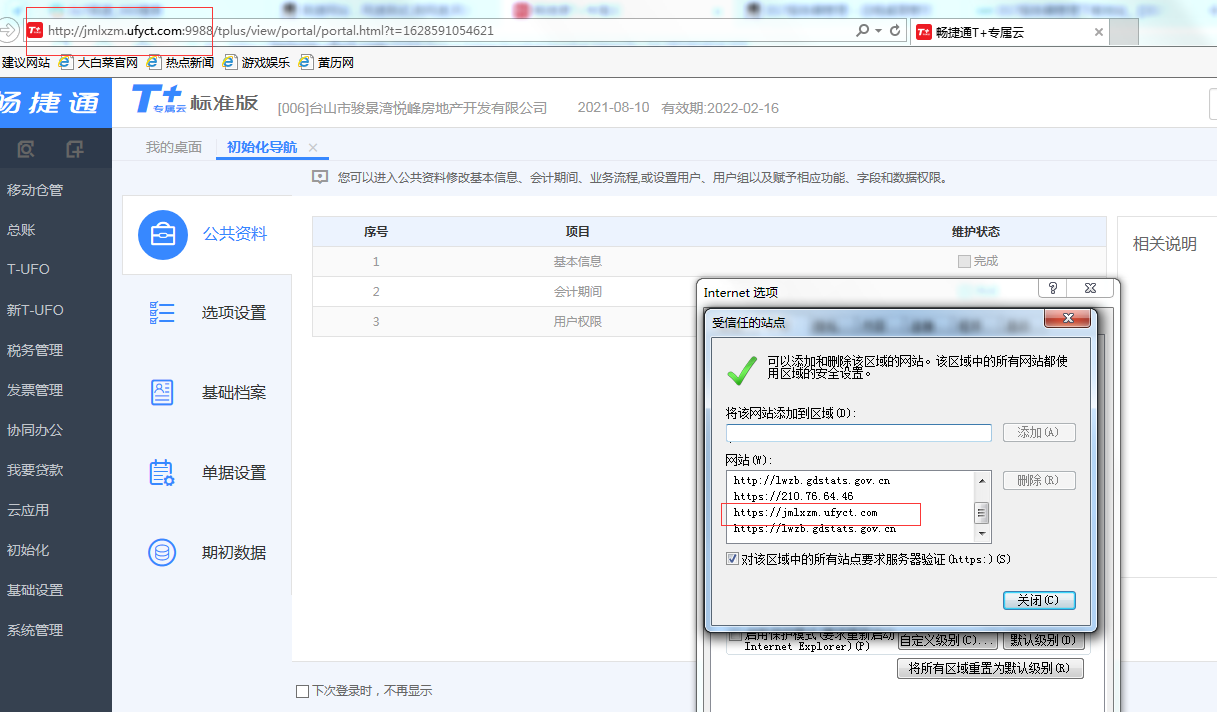
Task: Toggle the https server verification checkbox
Action: tap(733, 559)
